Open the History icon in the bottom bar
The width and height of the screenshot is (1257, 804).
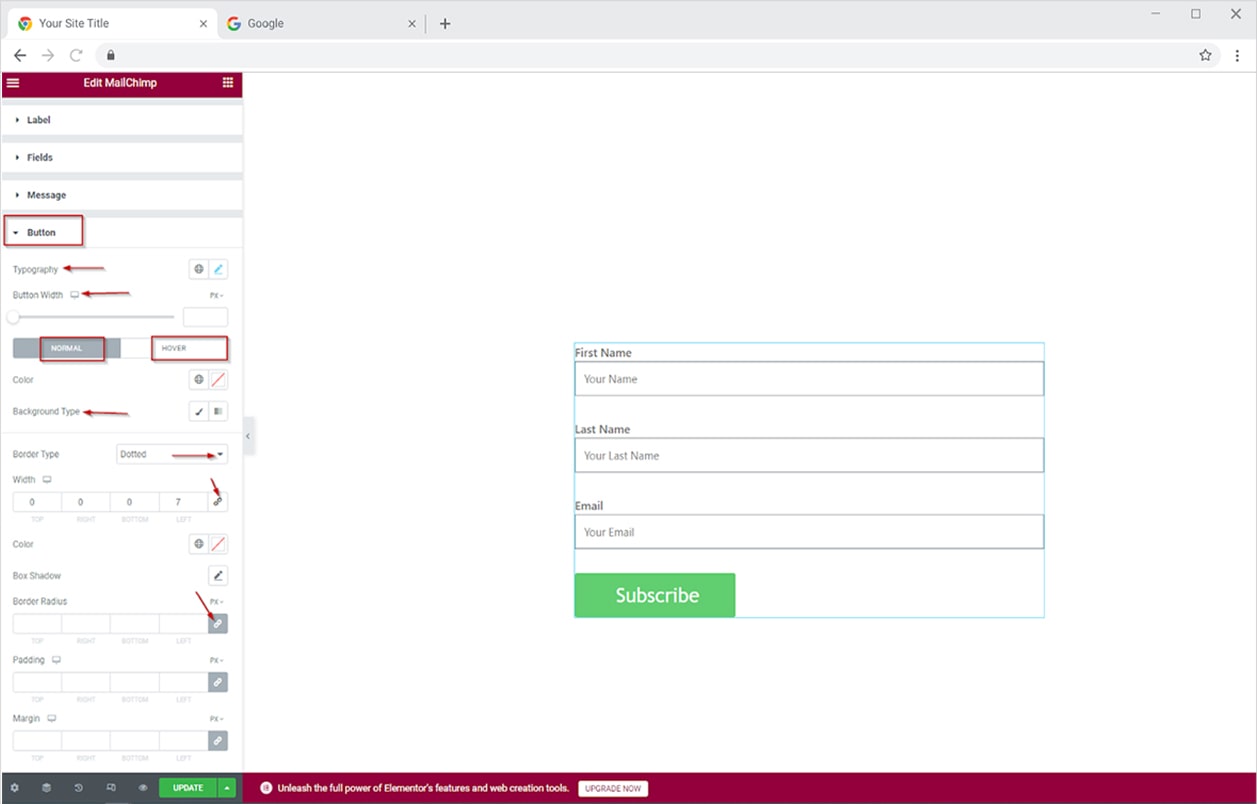78,788
